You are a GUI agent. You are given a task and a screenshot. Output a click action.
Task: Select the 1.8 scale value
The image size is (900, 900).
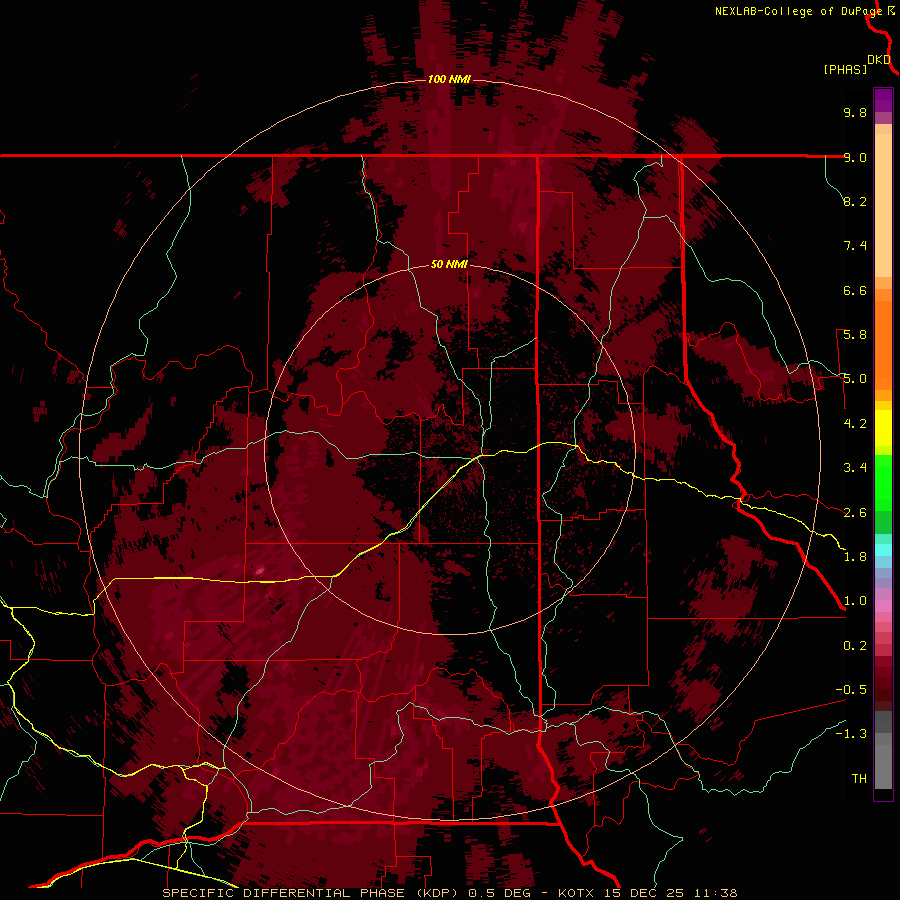pyautogui.click(x=855, y=557)
